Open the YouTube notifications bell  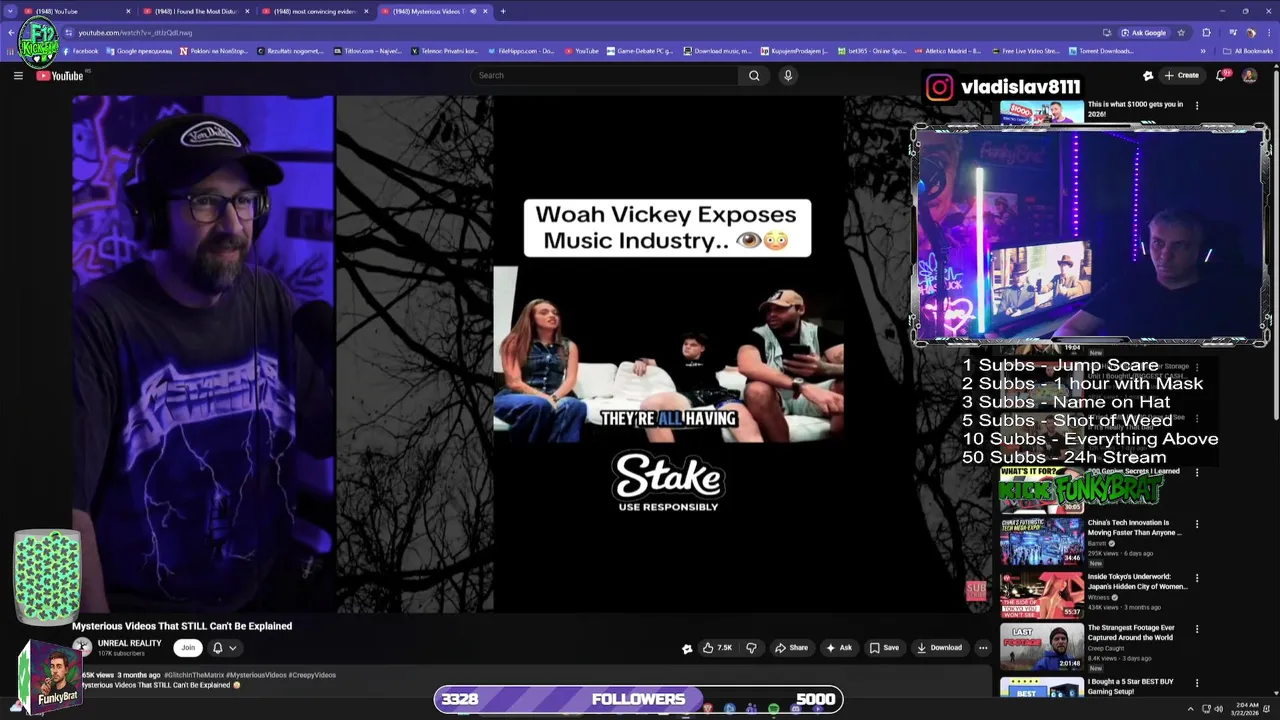(1222, 75)
